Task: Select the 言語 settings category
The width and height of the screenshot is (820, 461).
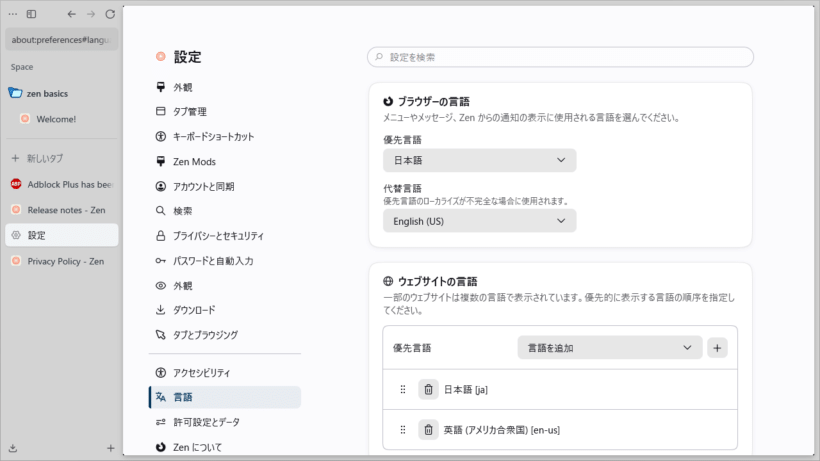Action: click(x=225, y=397)
